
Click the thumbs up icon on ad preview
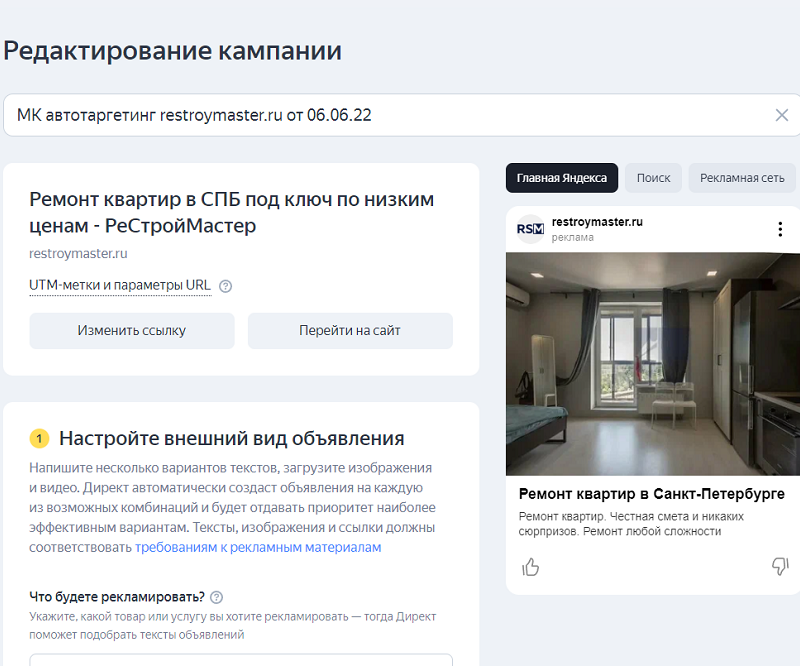pos(531,567)
